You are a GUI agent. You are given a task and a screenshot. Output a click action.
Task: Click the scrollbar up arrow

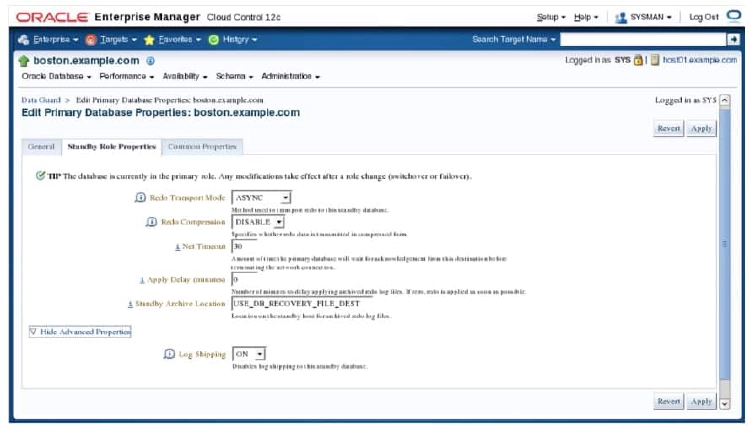coord(725,100)
